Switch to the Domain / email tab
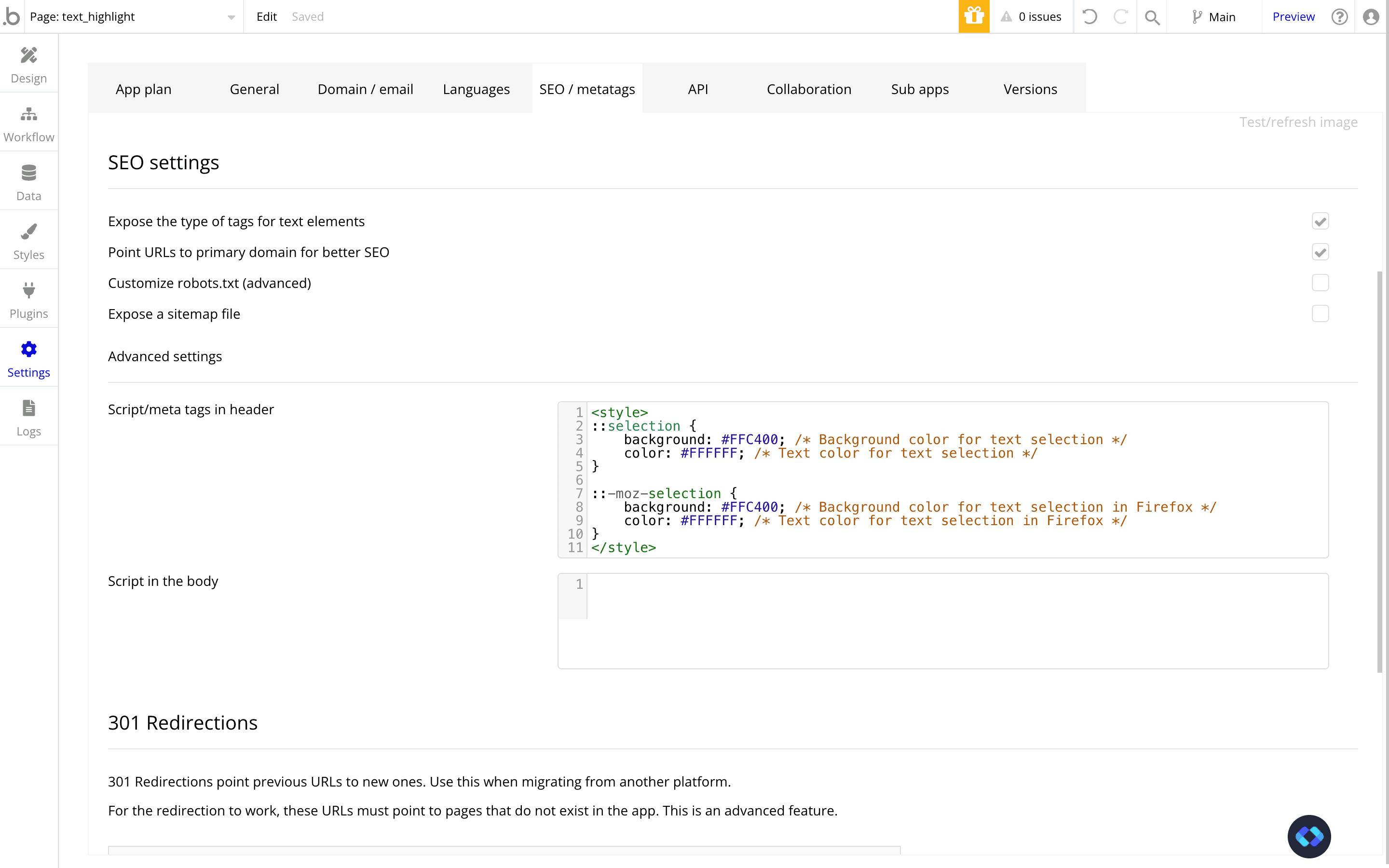The height and width of the screenshot is (868, 1389). (366, 89)
